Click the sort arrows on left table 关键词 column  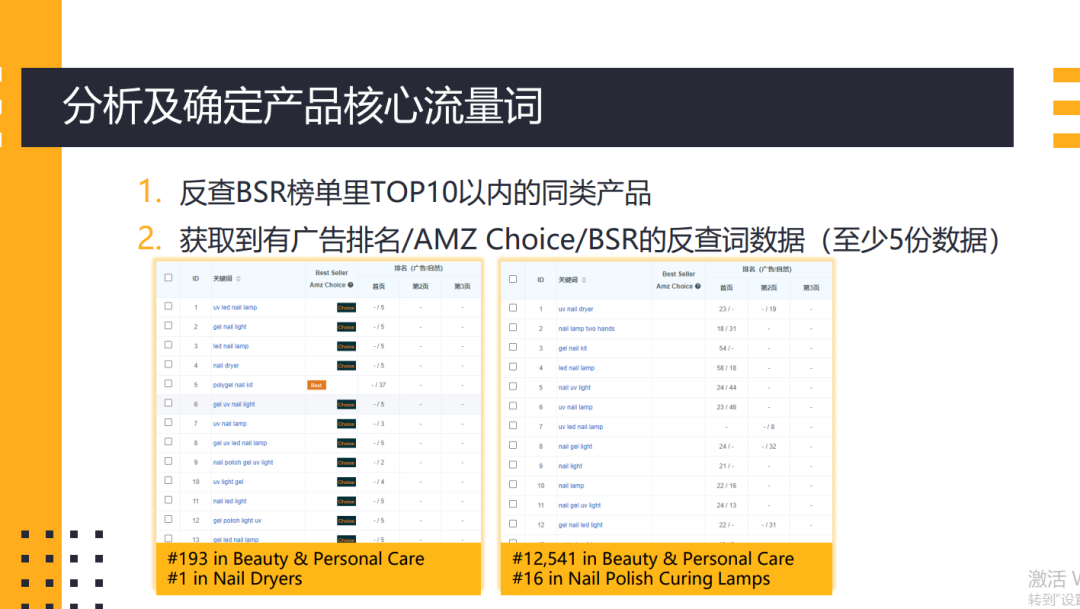[x=238, y=278]
